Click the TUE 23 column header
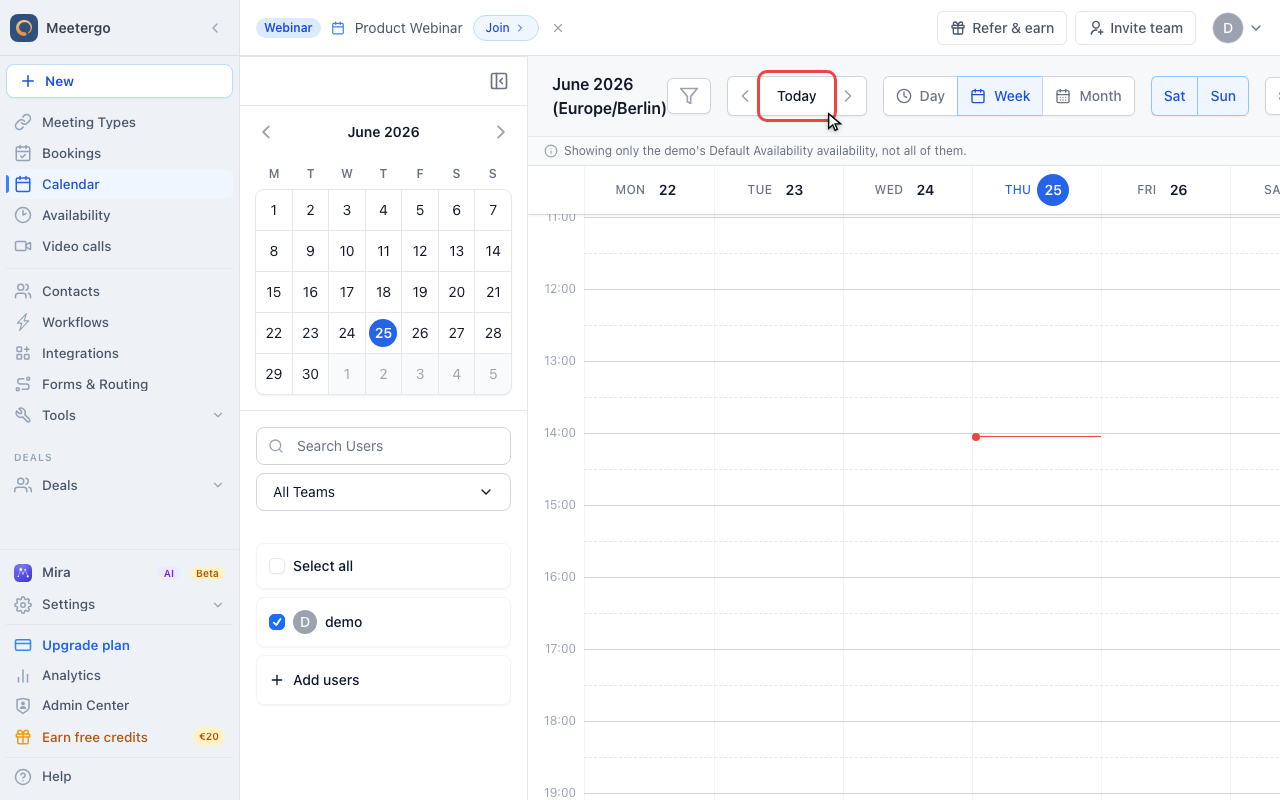The height and width of the screenshot is (800, 1280). point(778,190)
